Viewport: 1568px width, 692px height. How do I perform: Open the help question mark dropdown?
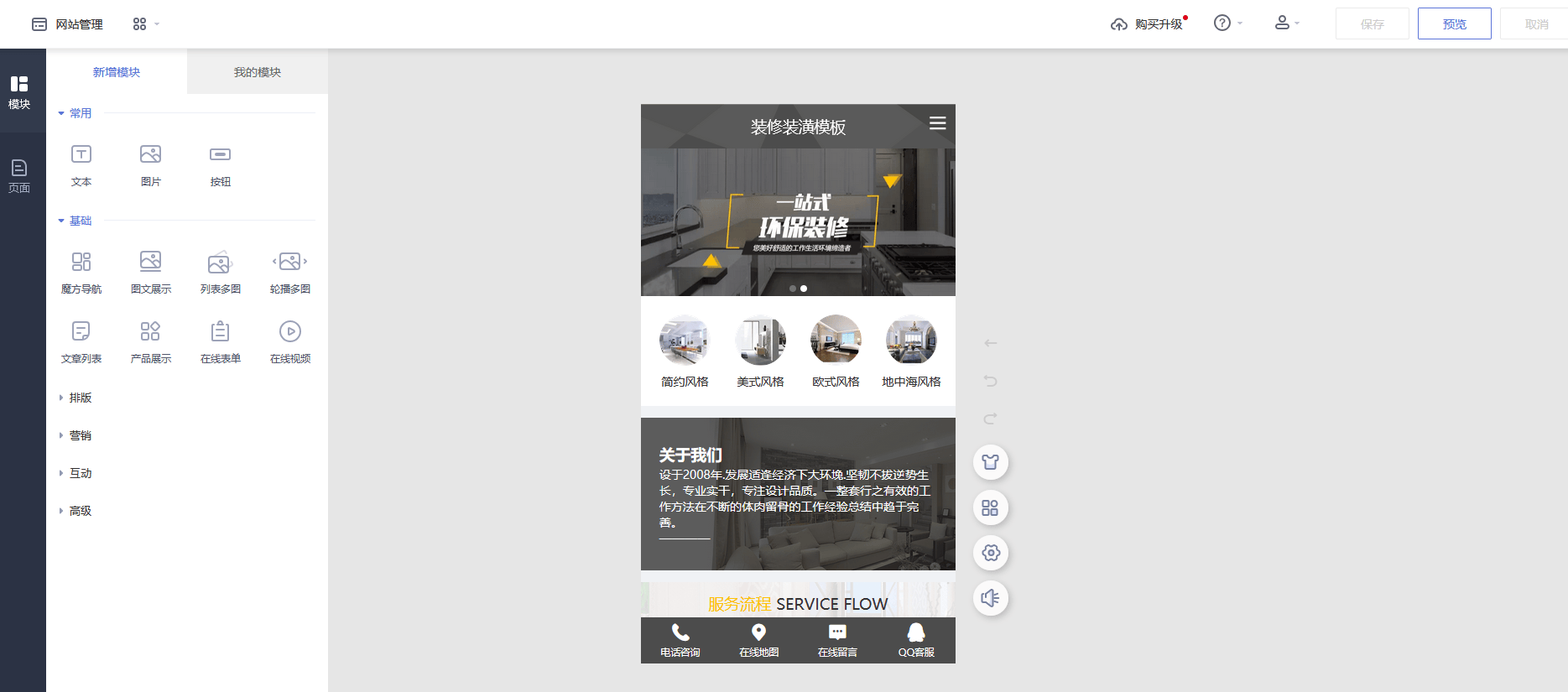pyautogui.click(x=1223, y=23)
